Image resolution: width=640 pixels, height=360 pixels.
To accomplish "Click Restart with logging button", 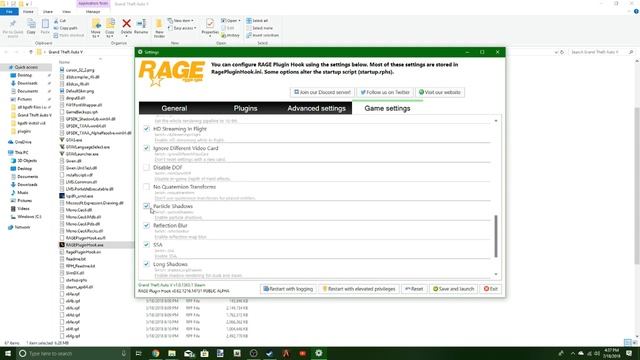I will pyautogui.click(x=288, y=289).
